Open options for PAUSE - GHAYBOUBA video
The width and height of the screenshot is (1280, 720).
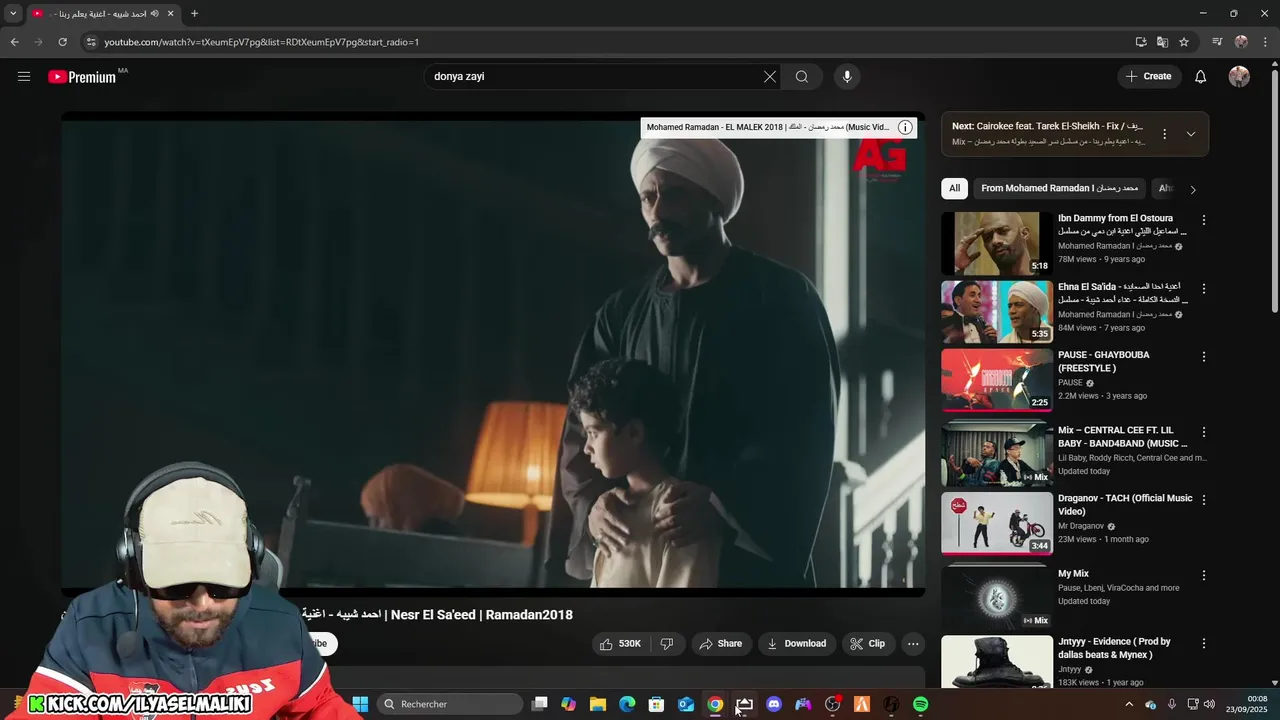point(1204,356)
